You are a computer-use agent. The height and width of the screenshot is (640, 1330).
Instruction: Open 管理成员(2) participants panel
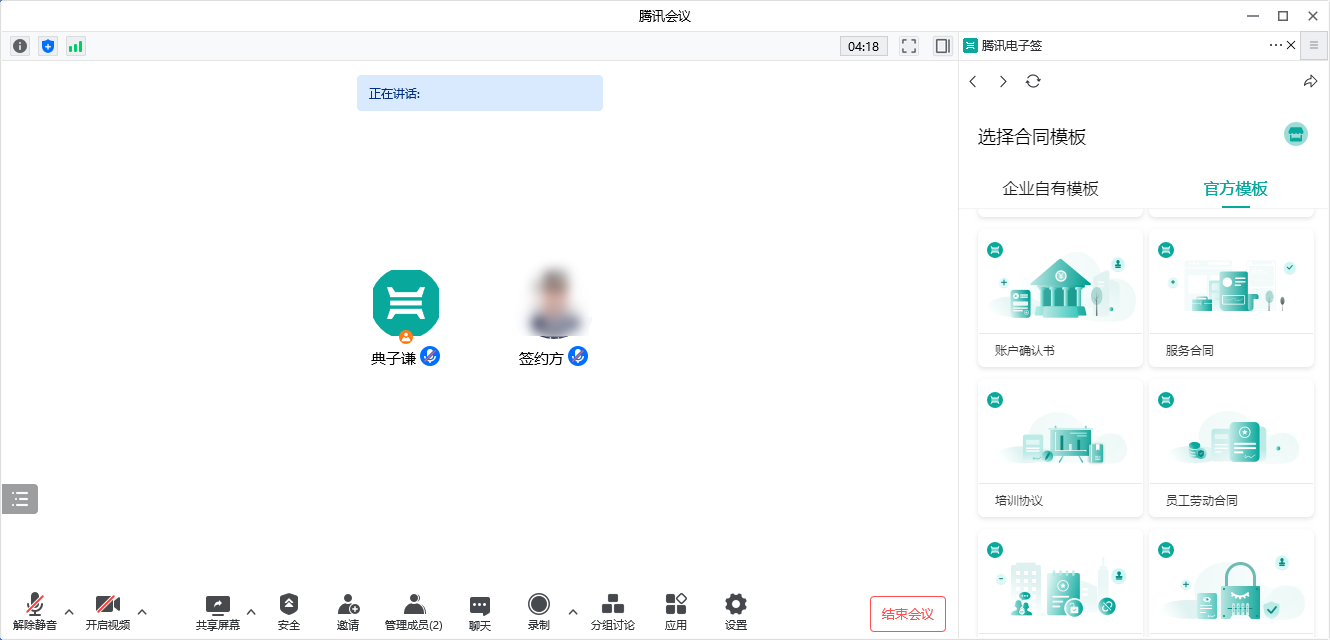[x=414, y=612]
